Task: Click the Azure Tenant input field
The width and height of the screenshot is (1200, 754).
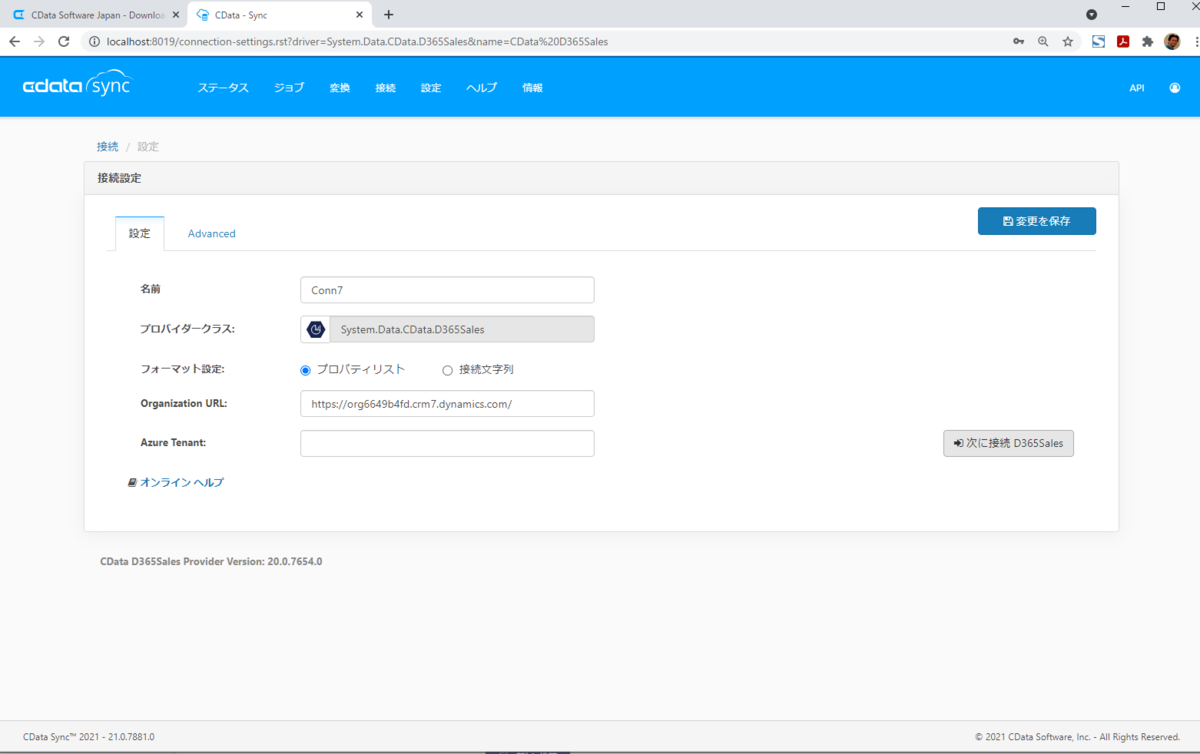Action: (447, 443)
